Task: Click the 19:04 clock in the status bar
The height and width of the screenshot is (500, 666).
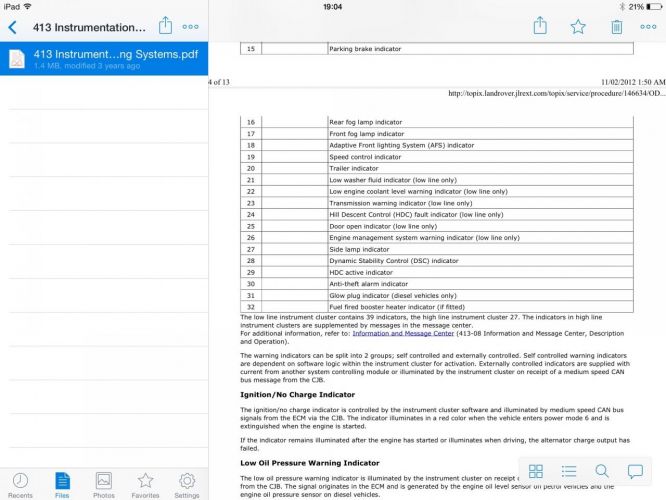Action: (x=333, y=7)
